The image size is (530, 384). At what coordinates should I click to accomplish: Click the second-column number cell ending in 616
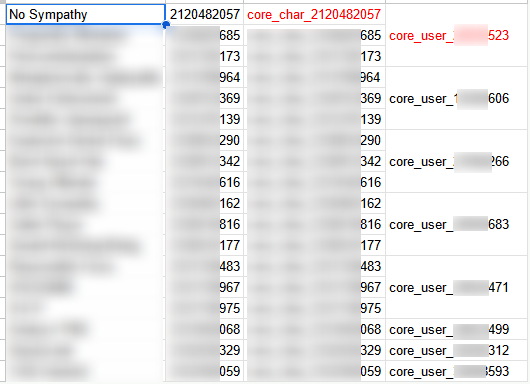(204, 182)
